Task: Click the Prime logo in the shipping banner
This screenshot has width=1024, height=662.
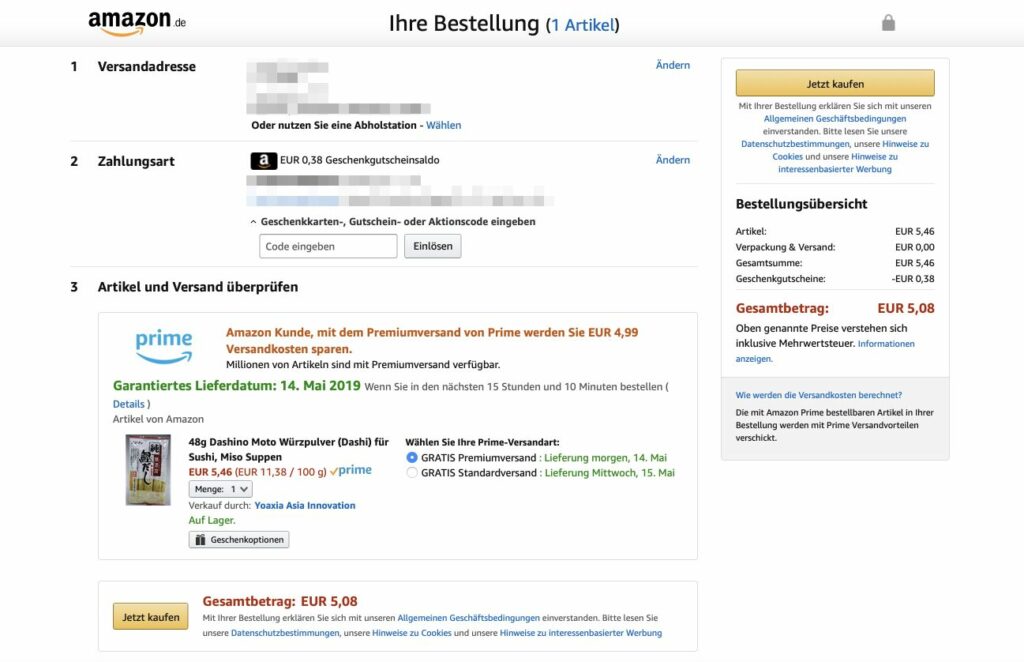Action: point(163,344)
